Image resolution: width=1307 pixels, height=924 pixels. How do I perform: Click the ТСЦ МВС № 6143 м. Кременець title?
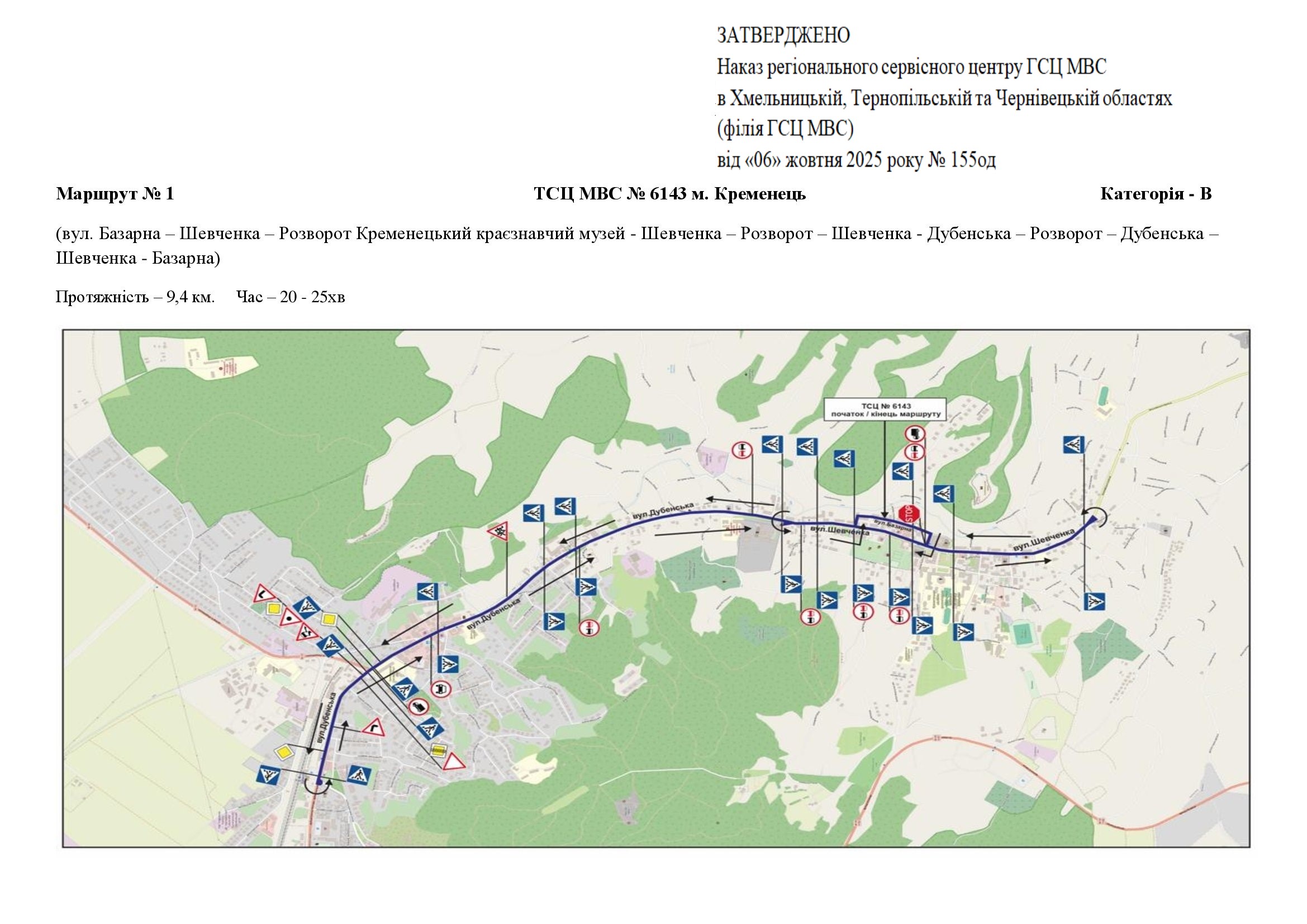[669, 194]
